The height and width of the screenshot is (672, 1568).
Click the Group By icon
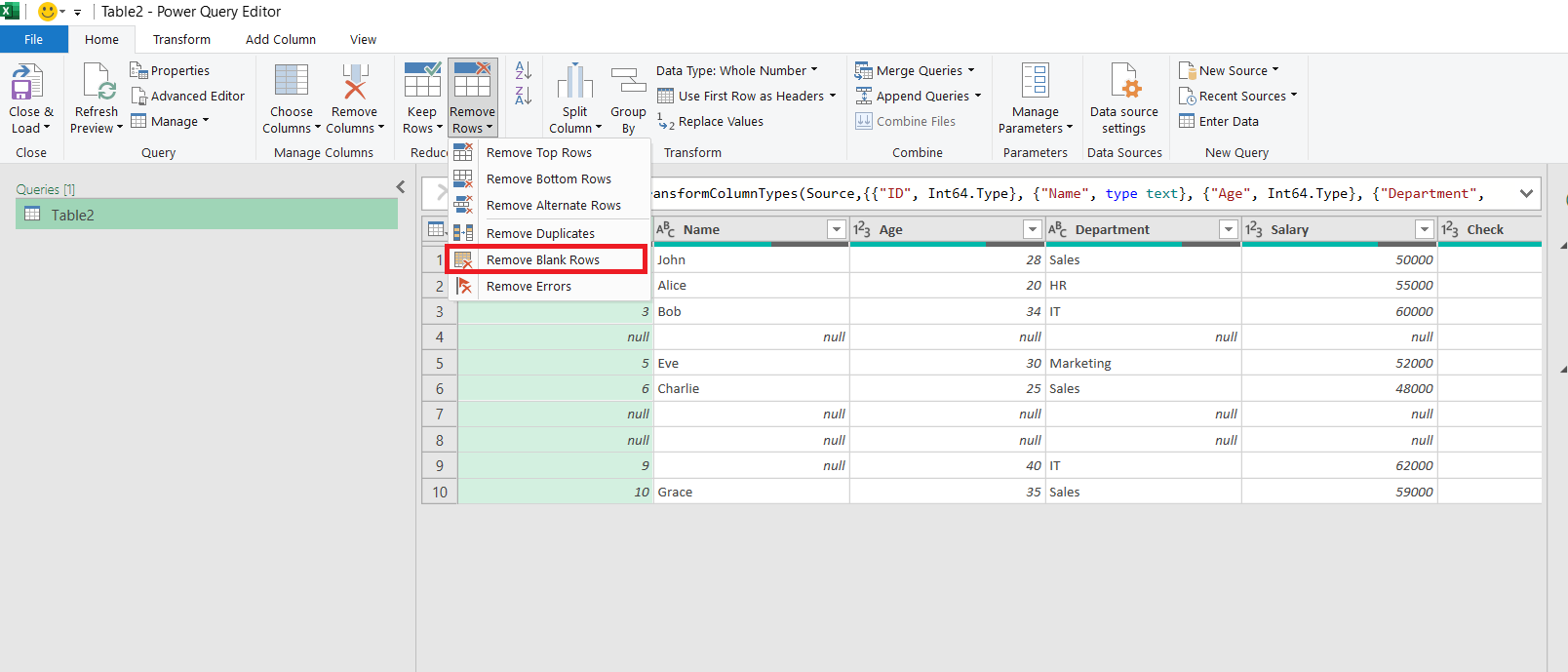click(628, 81)
